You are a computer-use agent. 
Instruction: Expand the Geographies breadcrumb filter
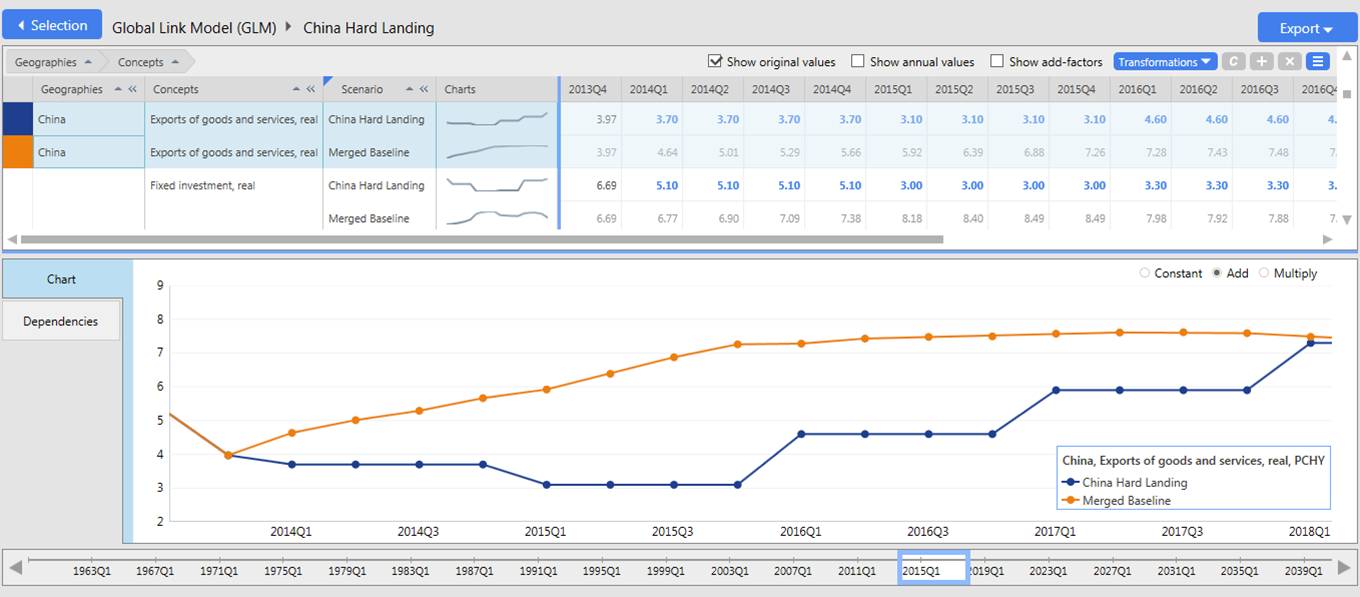click(54, 62)
